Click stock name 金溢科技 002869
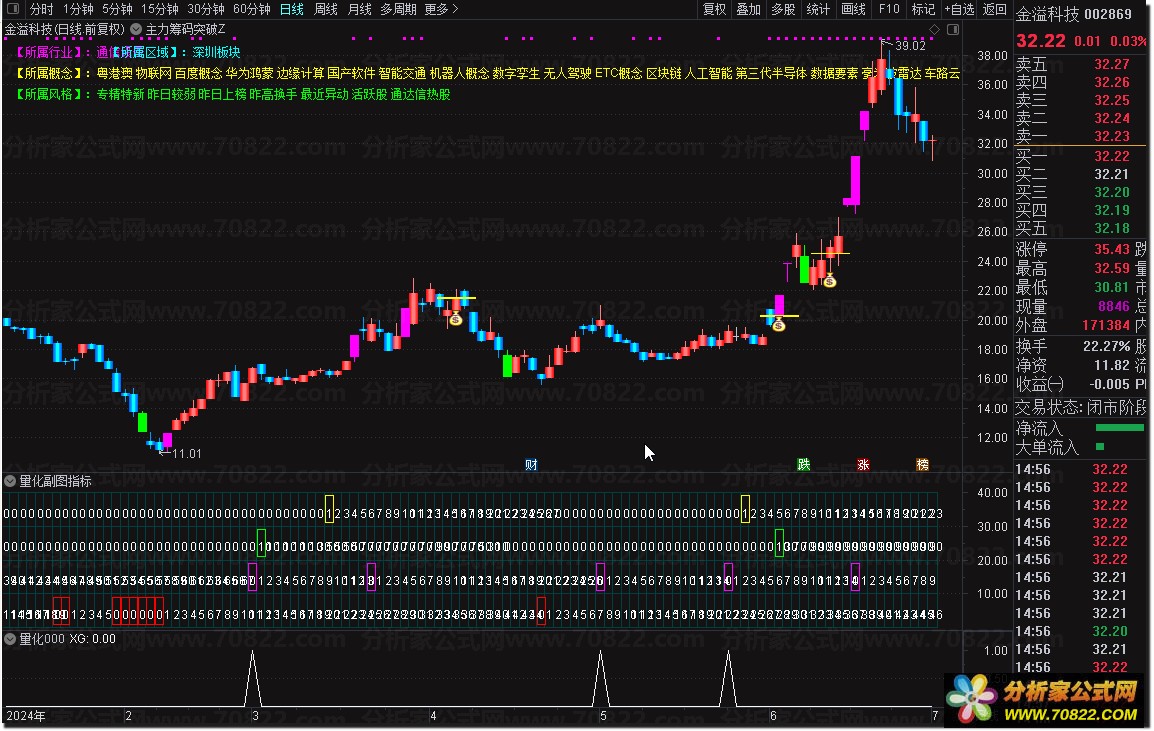Image resolution: width=1154 pixels, height=731 pixels. point(1074,14)
